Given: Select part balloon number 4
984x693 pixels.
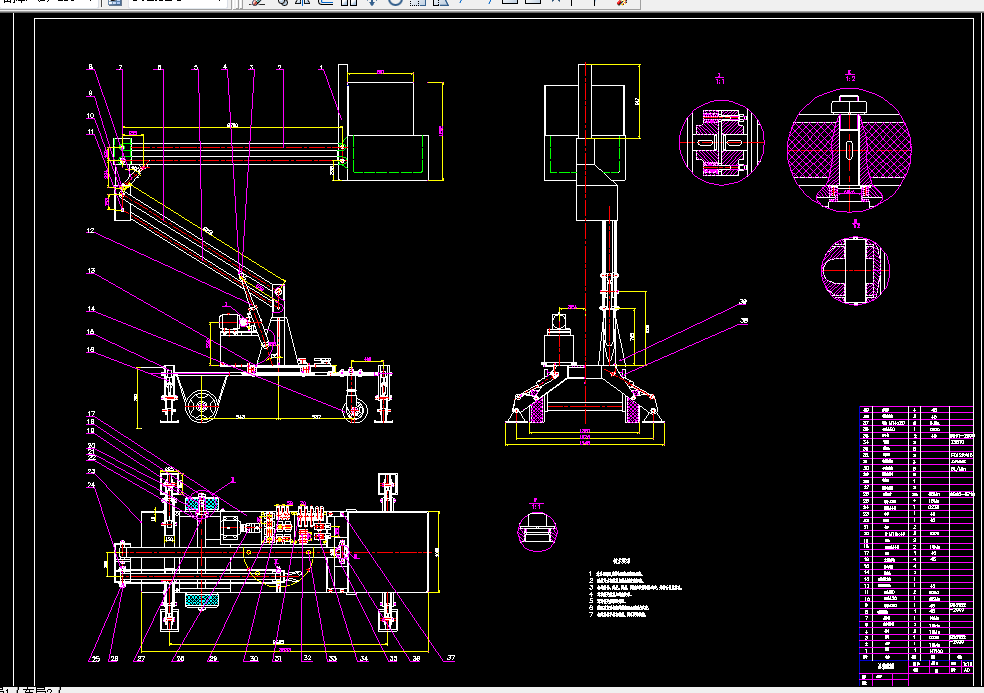Looking at the screenshot, I should point(225,67).
